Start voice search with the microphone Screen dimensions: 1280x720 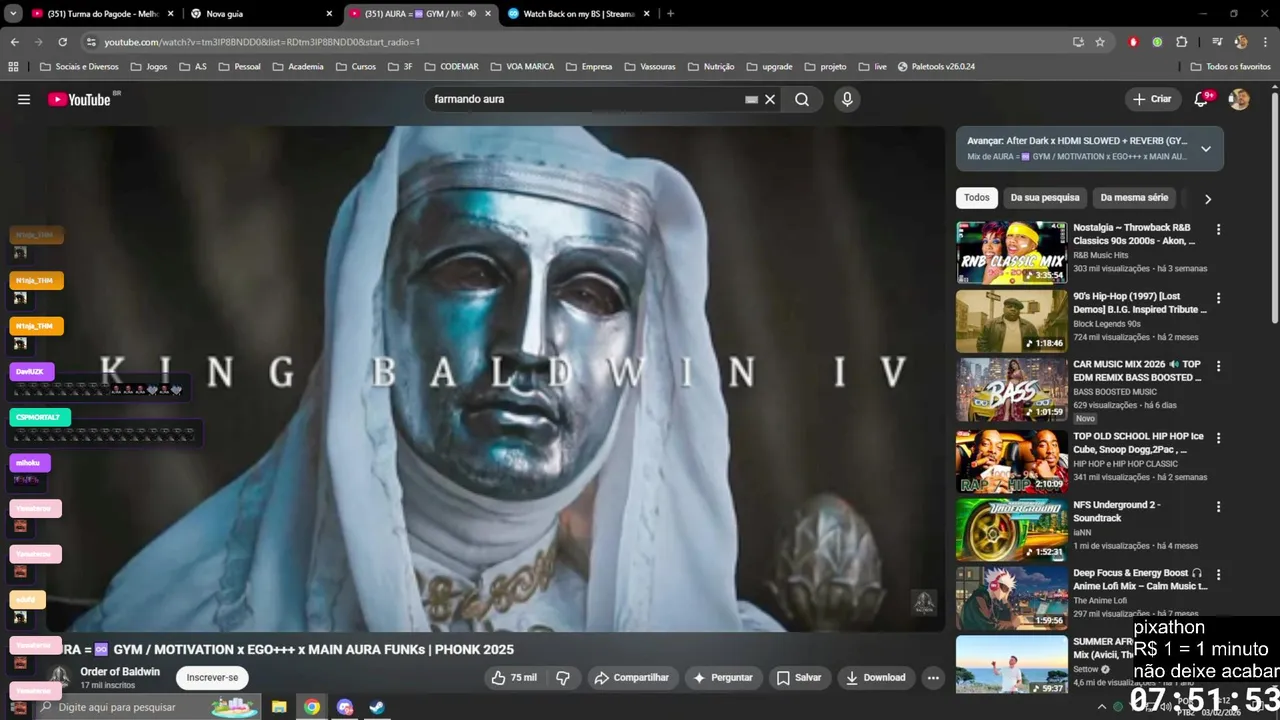pos(847,99)
